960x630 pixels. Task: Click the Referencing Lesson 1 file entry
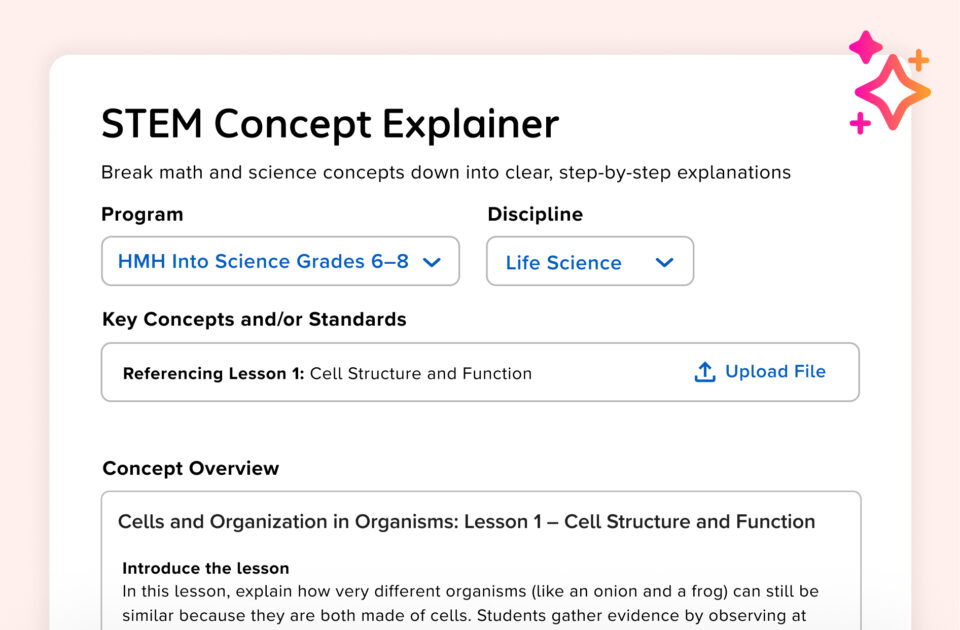(327, 373)
